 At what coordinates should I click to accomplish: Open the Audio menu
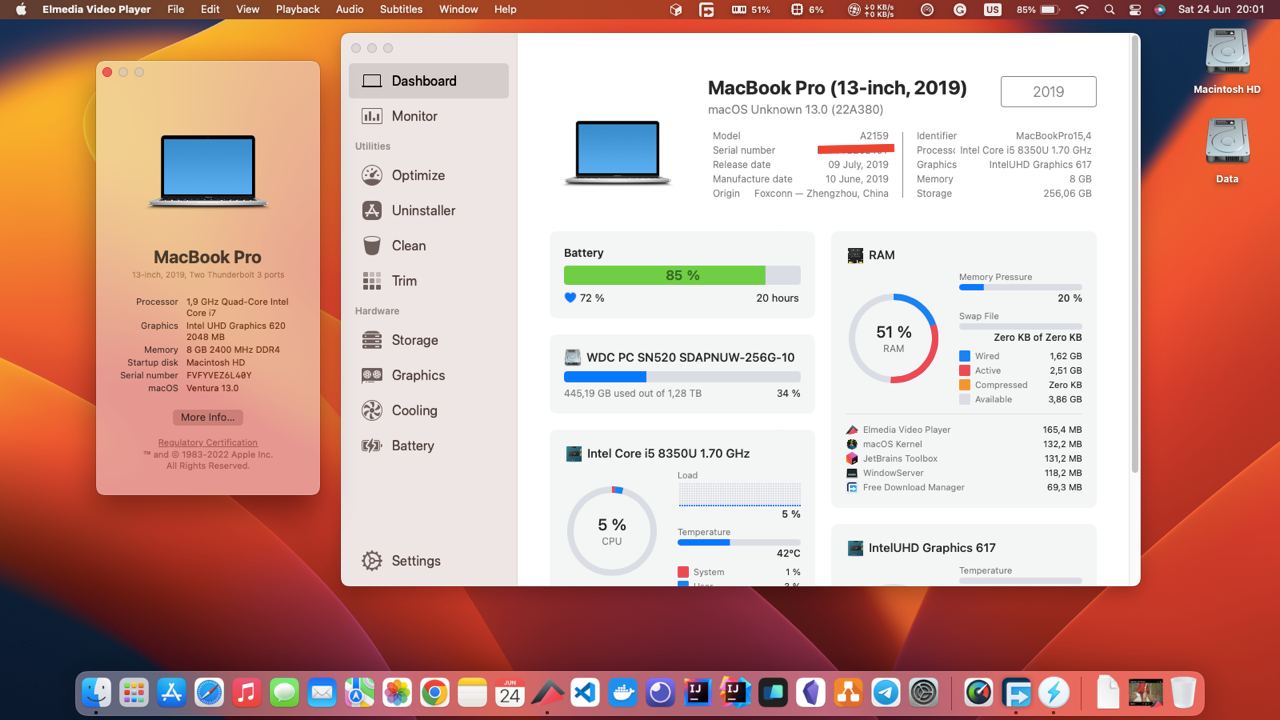tap(350, 9)
